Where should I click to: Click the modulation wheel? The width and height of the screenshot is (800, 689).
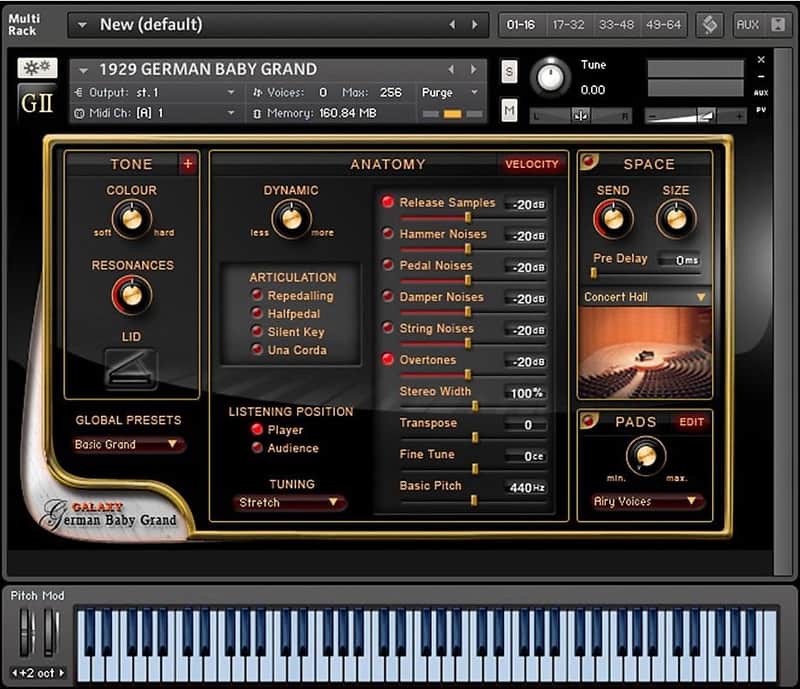(51, 633)
